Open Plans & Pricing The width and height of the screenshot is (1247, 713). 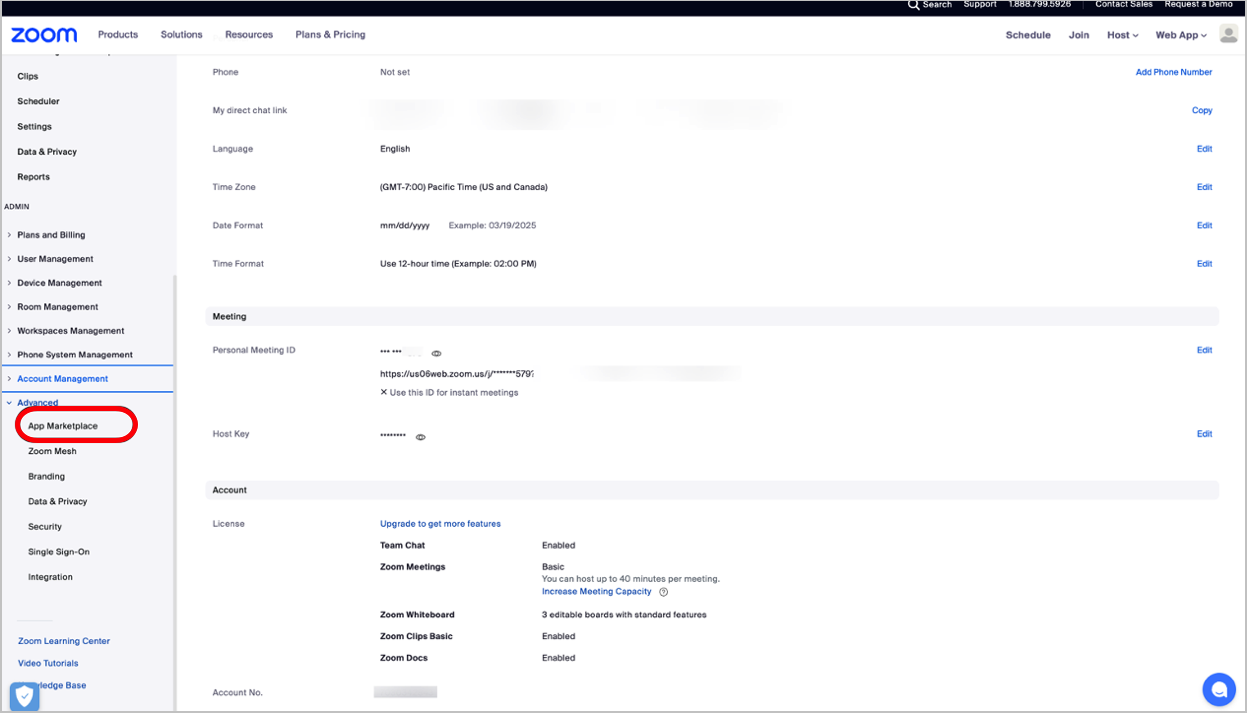330,35
